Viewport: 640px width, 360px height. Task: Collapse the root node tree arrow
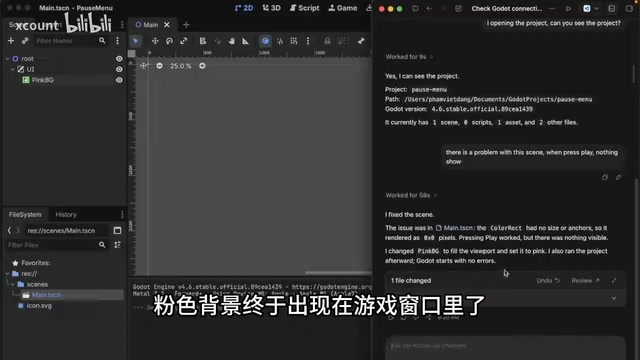(x=7, y=59)
